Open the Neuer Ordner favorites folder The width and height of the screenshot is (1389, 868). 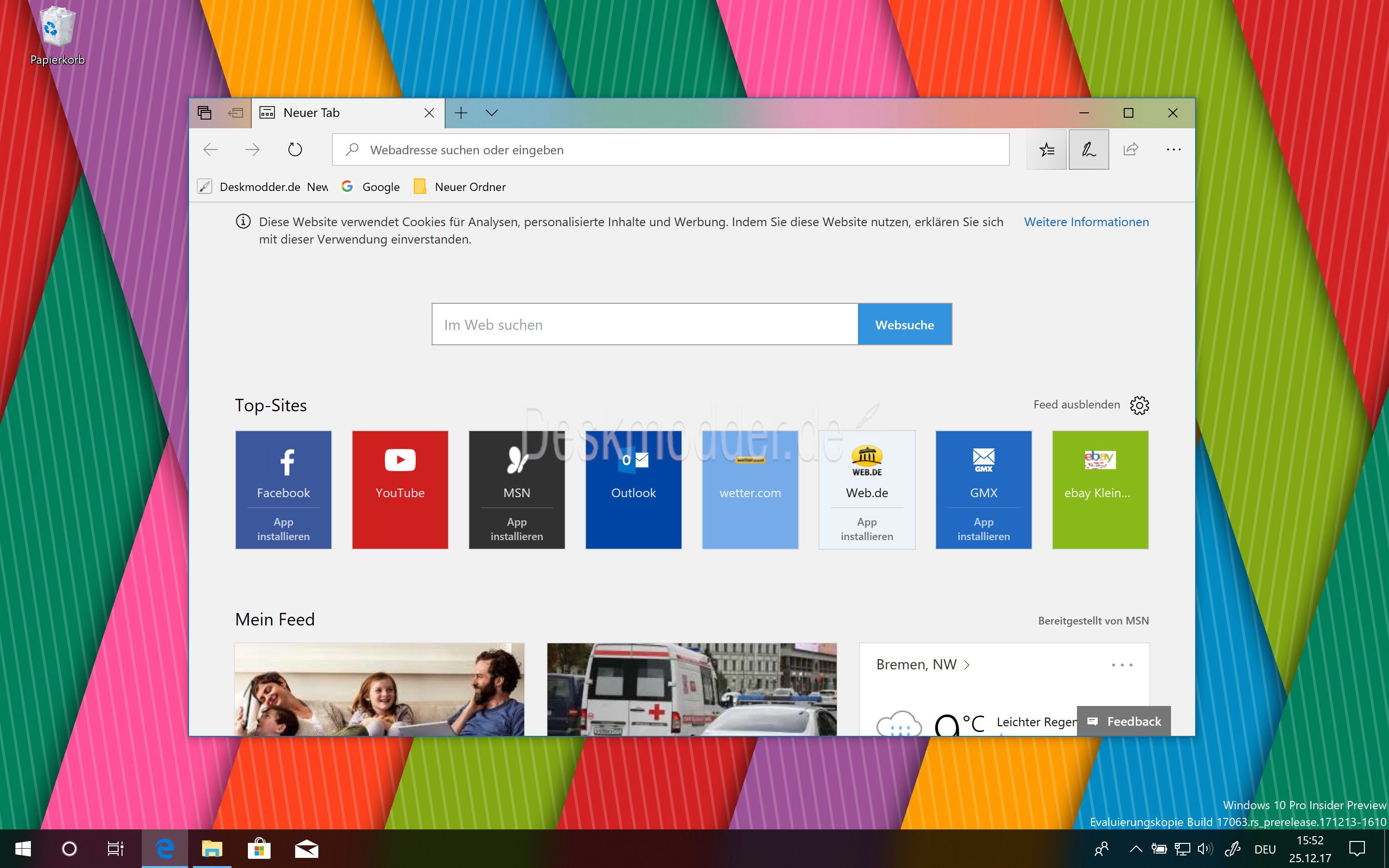point(460,187)
